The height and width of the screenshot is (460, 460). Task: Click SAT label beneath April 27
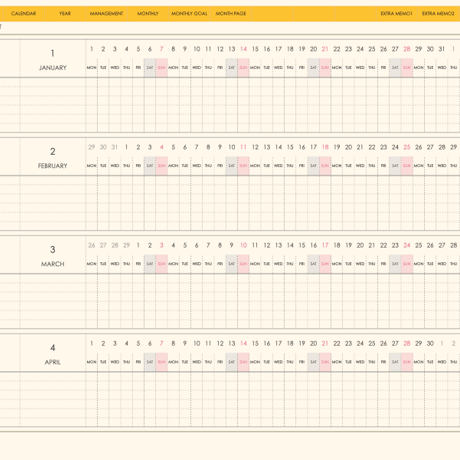pos(395,362)
